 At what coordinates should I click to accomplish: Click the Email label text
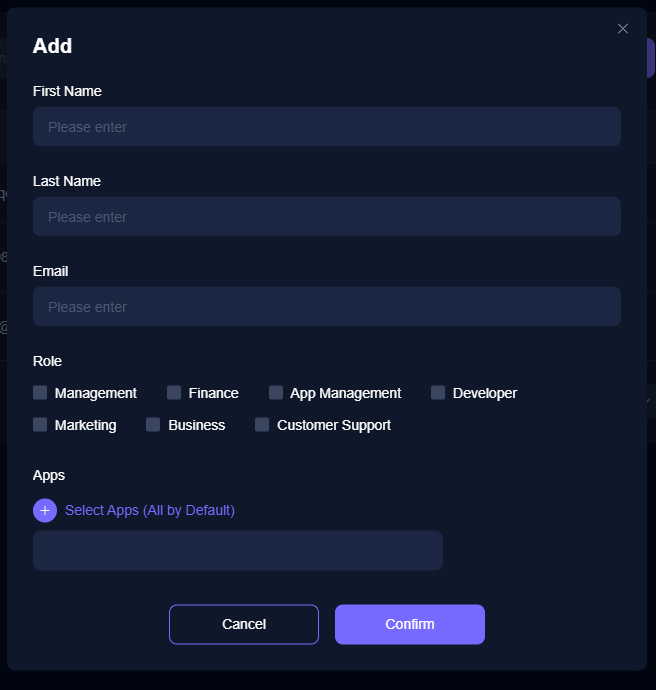coord(51,271)
